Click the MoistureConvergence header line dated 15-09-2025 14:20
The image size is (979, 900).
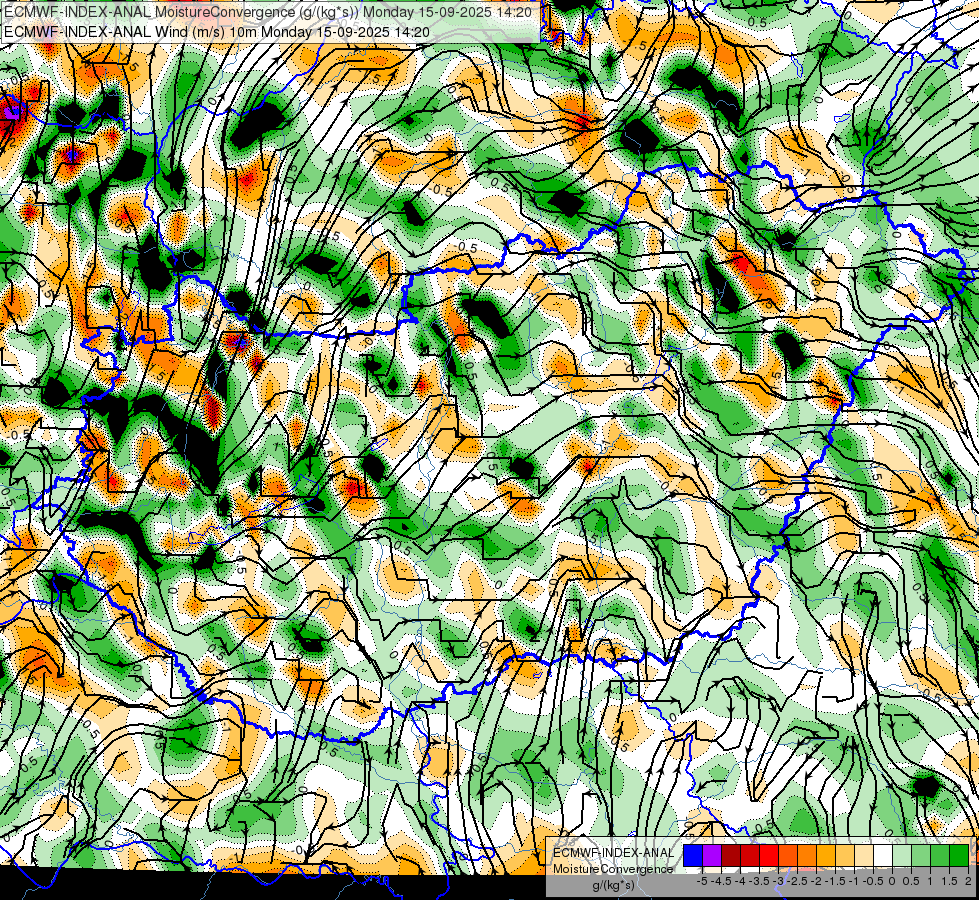click(268, 12)
